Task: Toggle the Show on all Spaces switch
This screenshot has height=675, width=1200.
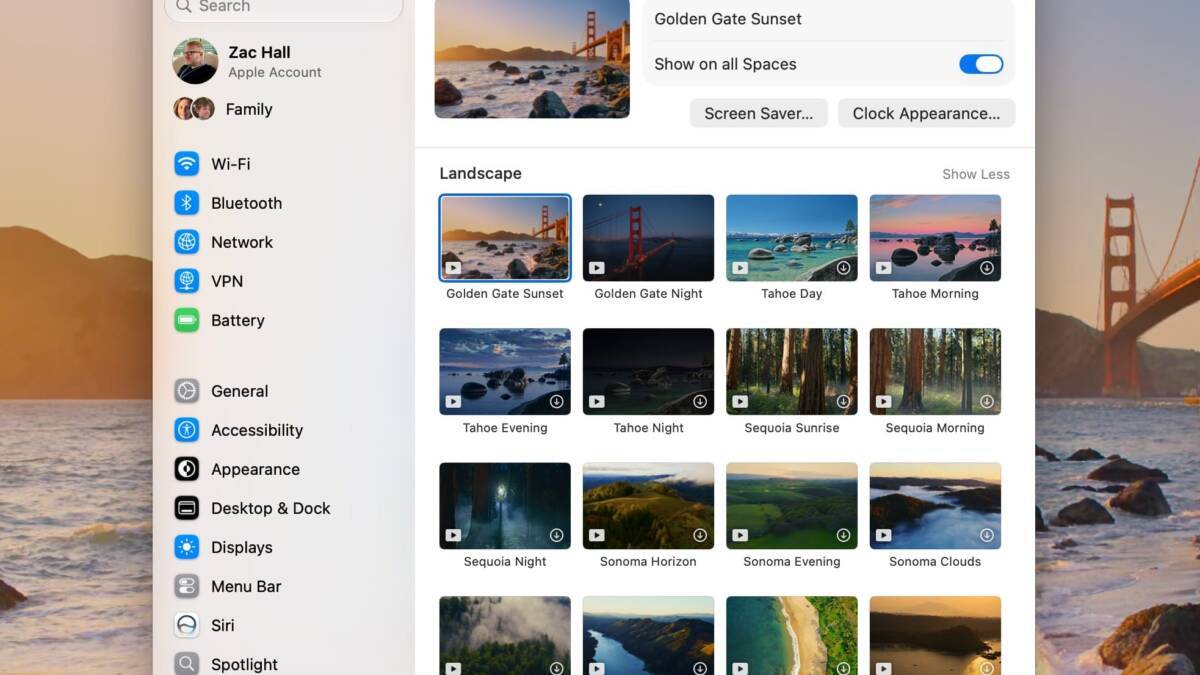Action: (981, 64)
